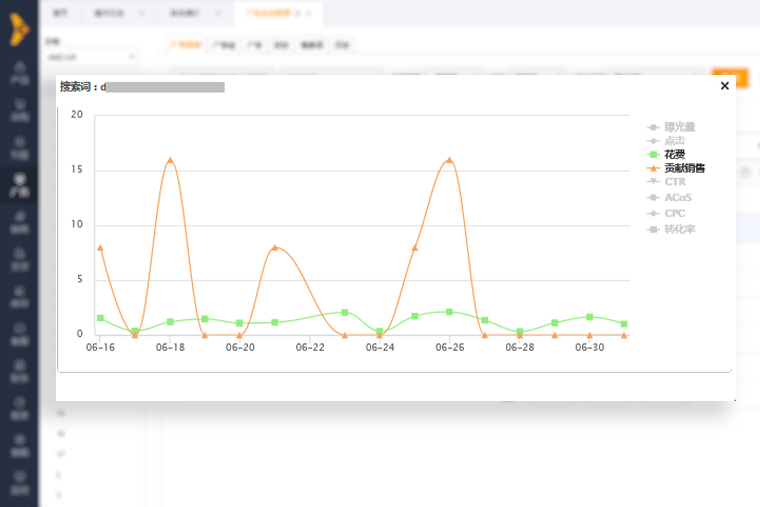The width and height of the screenshot is (760, 507).
Task: Click the orange peak marker at 06-18
Action: [x=170, y=160]
